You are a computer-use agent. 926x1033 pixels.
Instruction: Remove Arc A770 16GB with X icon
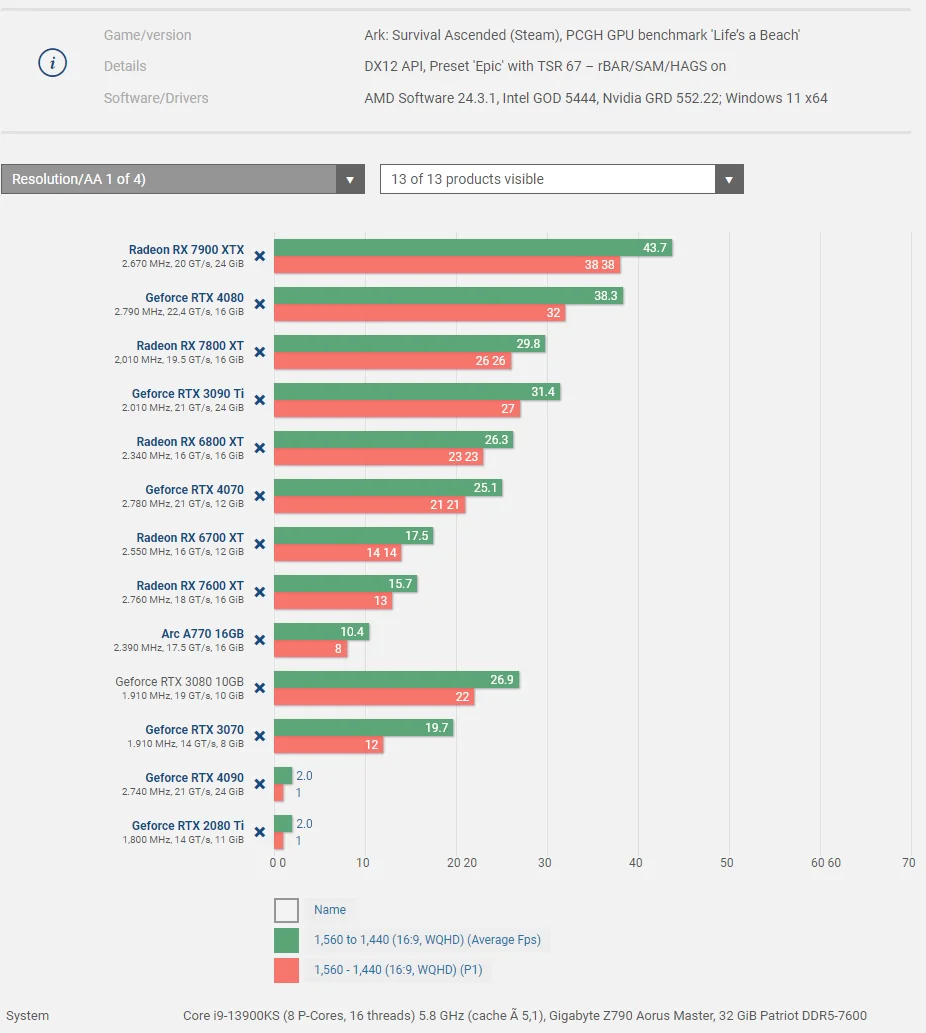click(x=260, y=640)
